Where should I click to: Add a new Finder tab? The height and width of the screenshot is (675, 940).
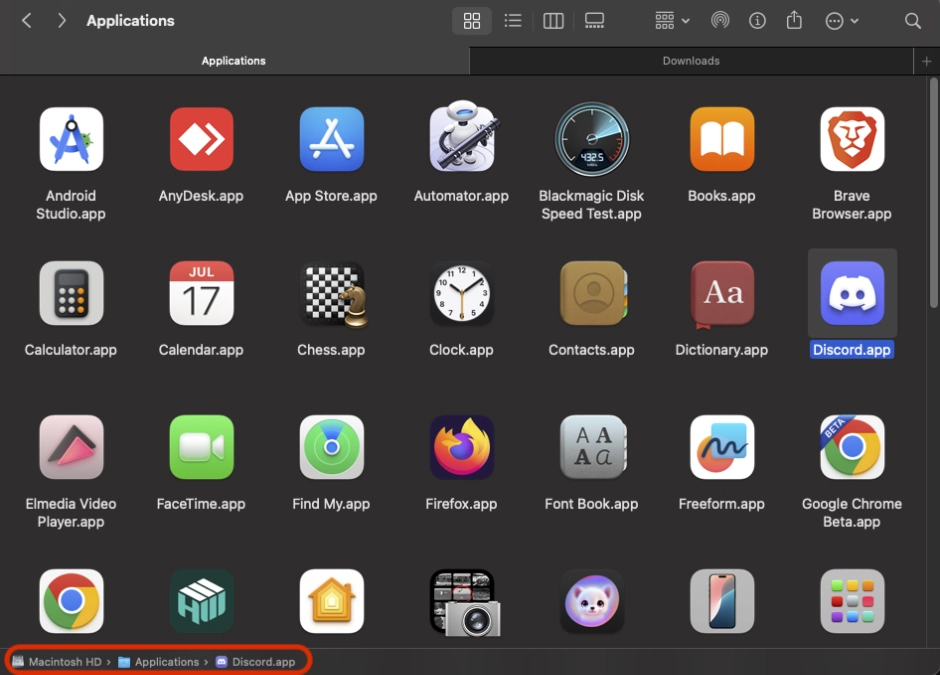click(x=926, y=61)
